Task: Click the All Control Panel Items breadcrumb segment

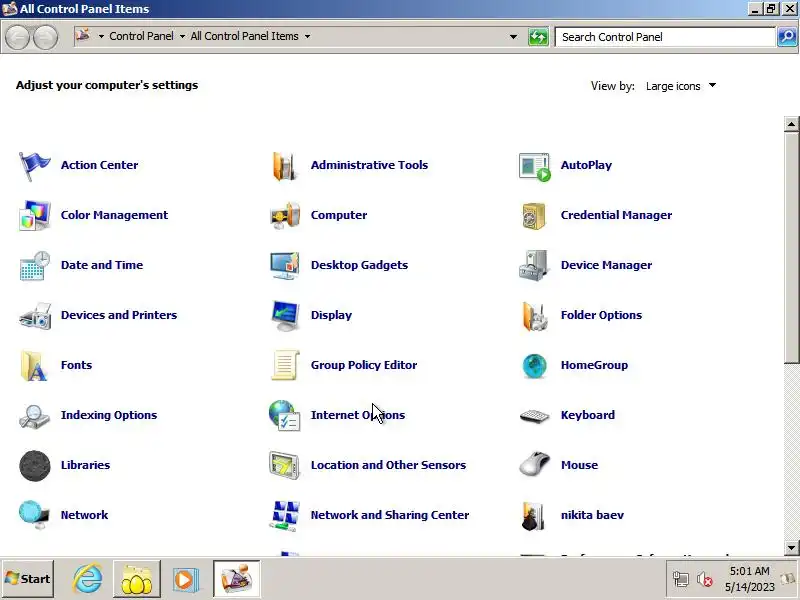Action: pos(244,36)
